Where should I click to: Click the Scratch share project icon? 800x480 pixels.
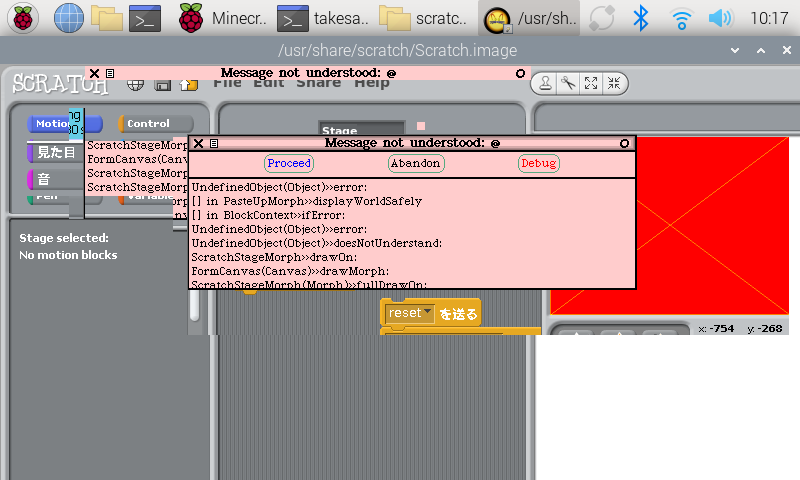[x=189, y=85]
